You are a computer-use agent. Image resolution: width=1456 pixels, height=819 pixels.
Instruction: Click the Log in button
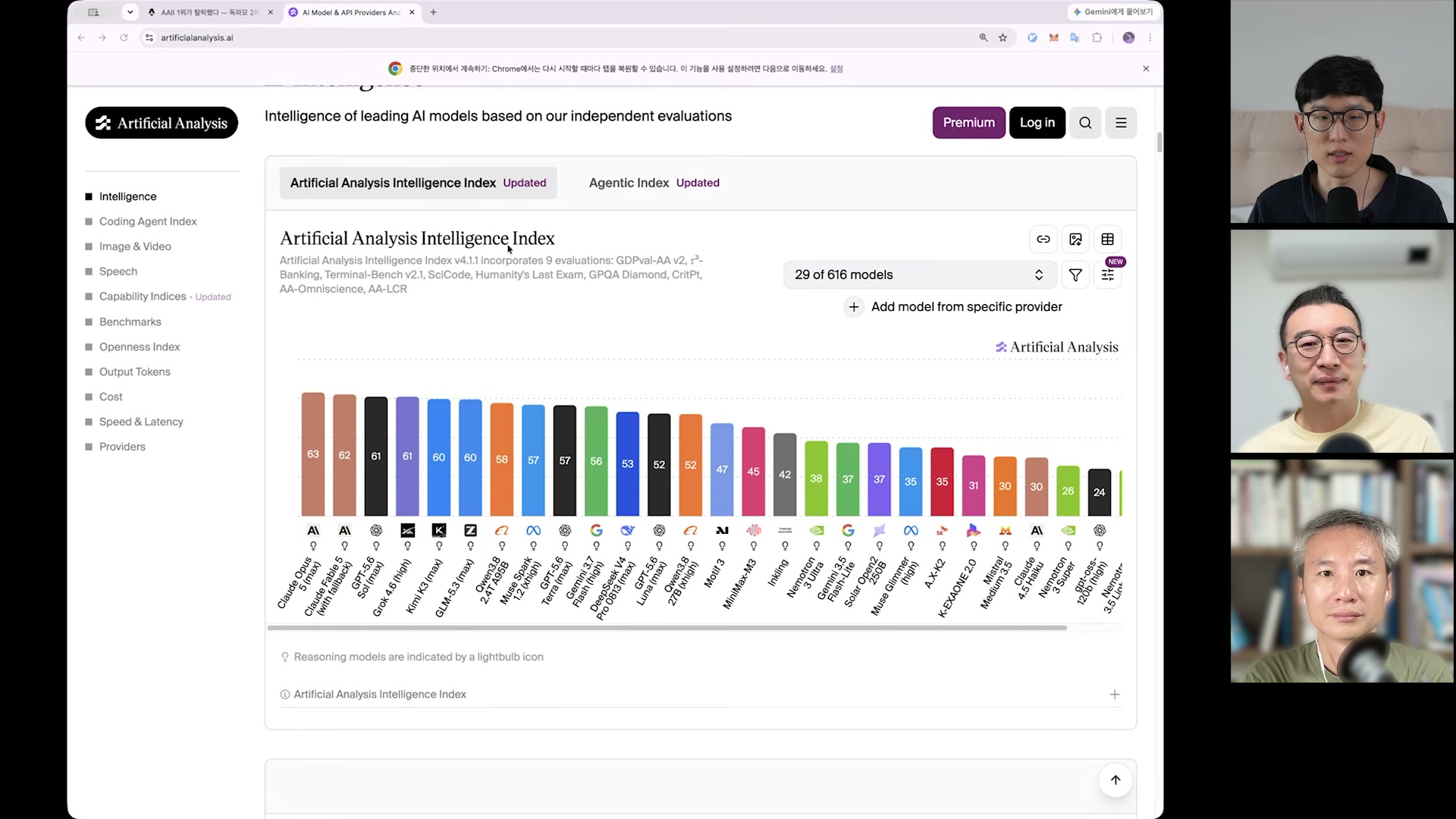(1037, 123)
